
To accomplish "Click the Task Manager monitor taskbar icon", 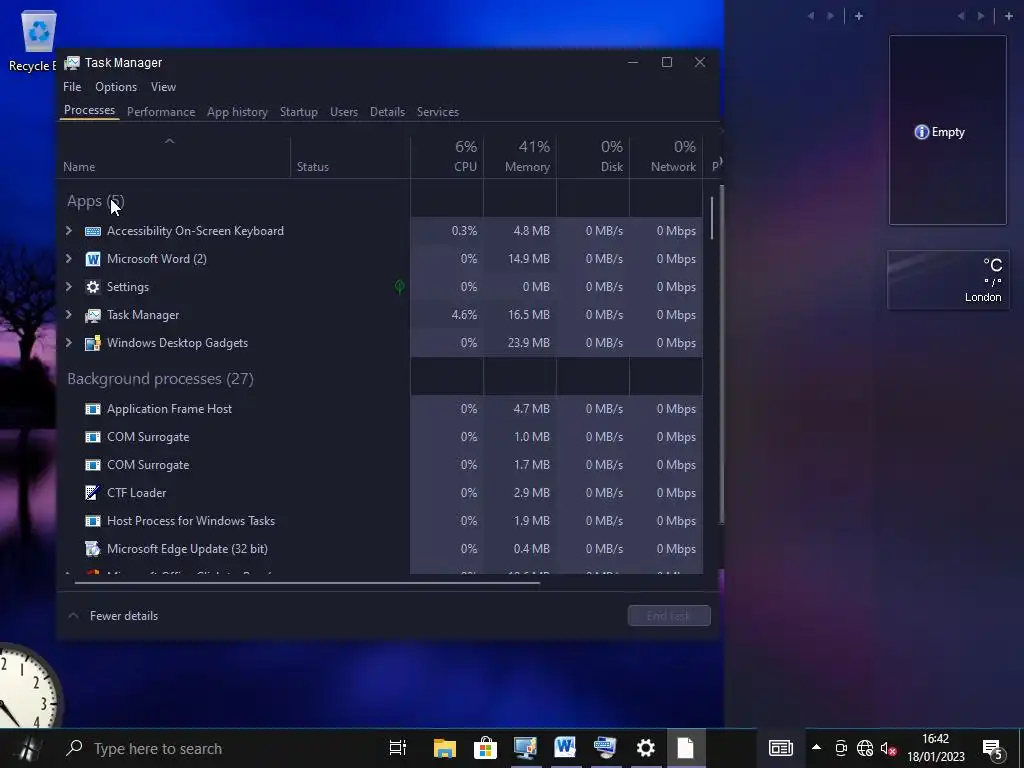I will pos(525,747).
